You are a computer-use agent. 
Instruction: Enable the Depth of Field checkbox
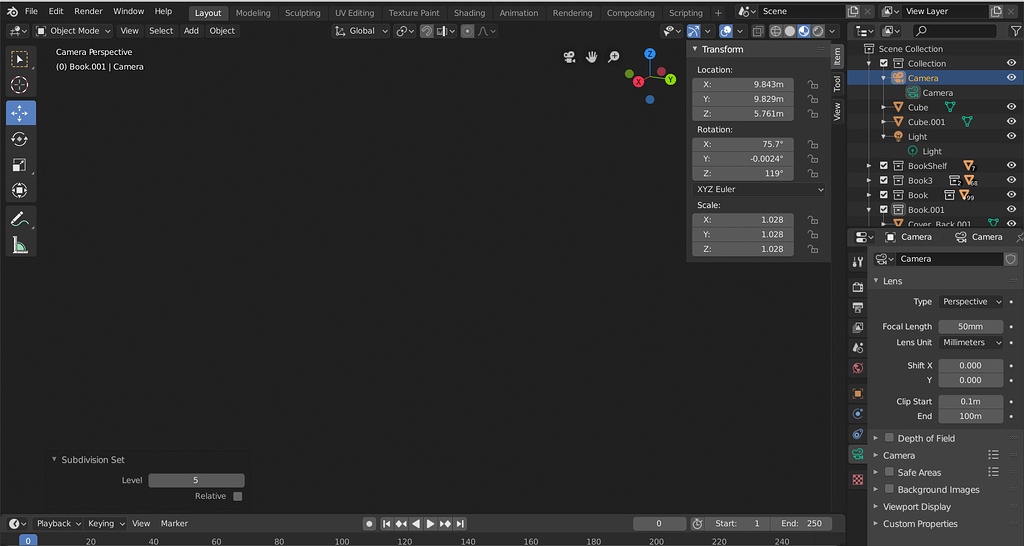click(889, 438)
